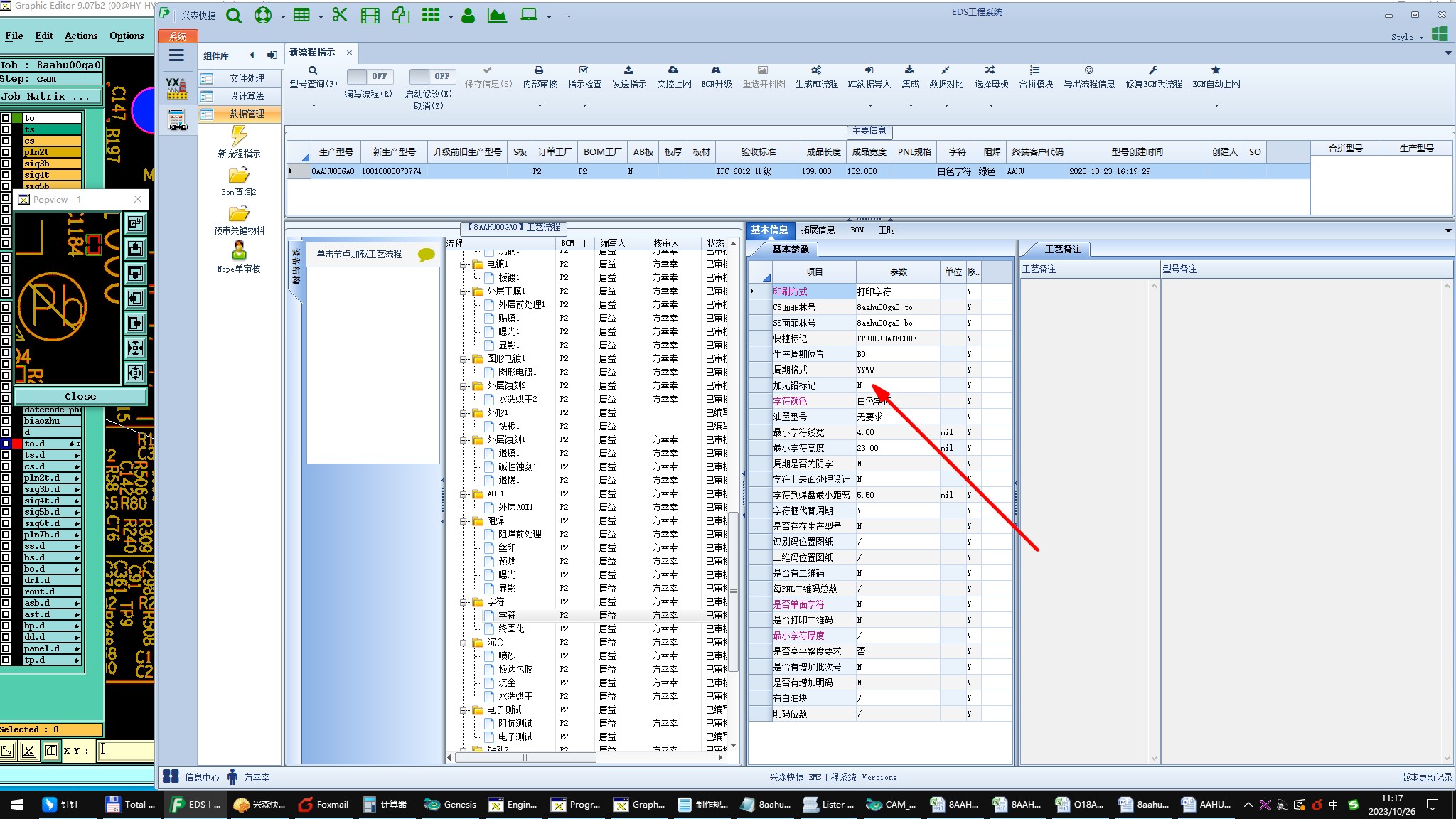
Task: Open the Bom查询2 folder icon
Action: [x=239, y=175]
